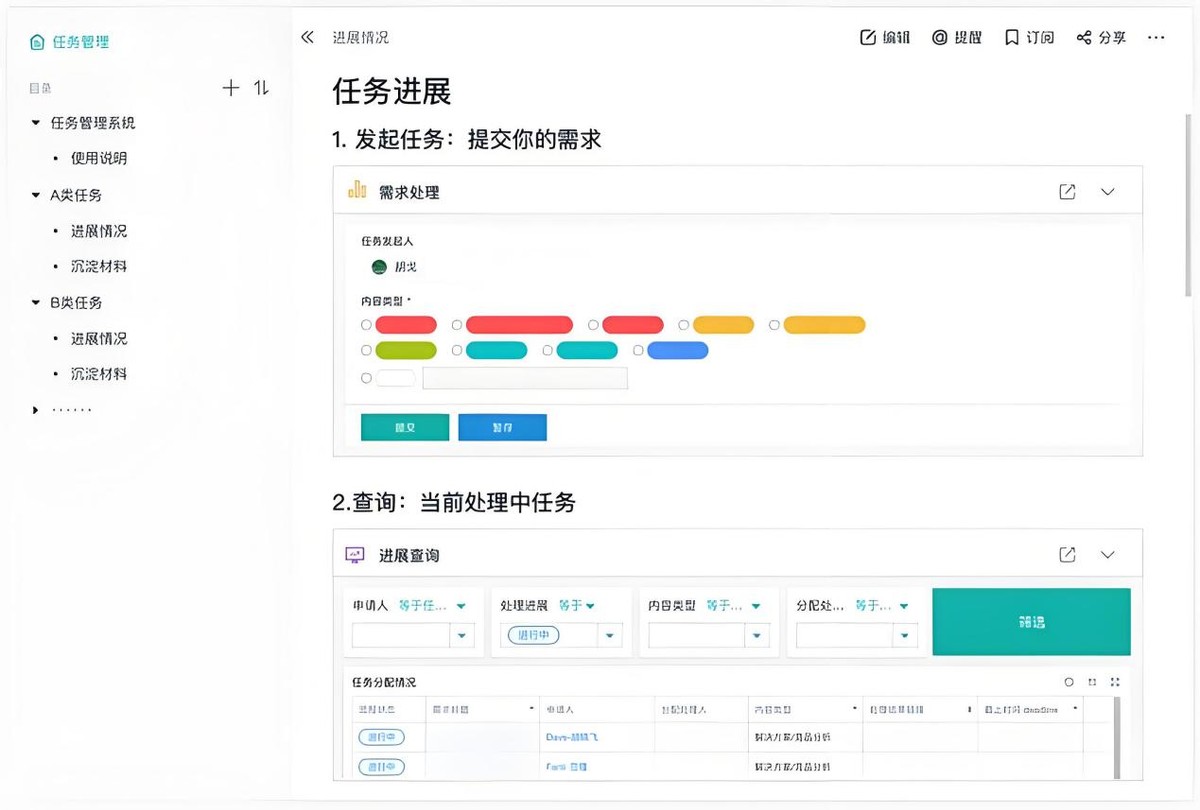Select the green content type radio button
Screen dimensions: 1200x810
coord(366,351)
